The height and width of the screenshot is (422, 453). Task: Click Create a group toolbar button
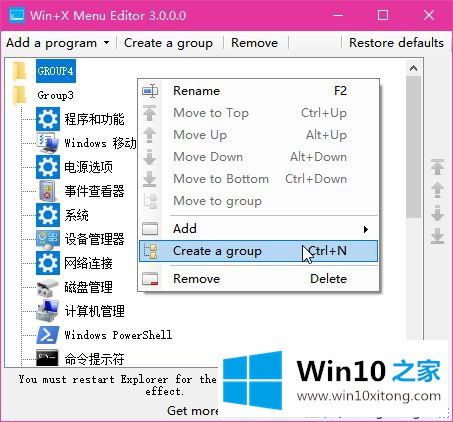[168, 43]
